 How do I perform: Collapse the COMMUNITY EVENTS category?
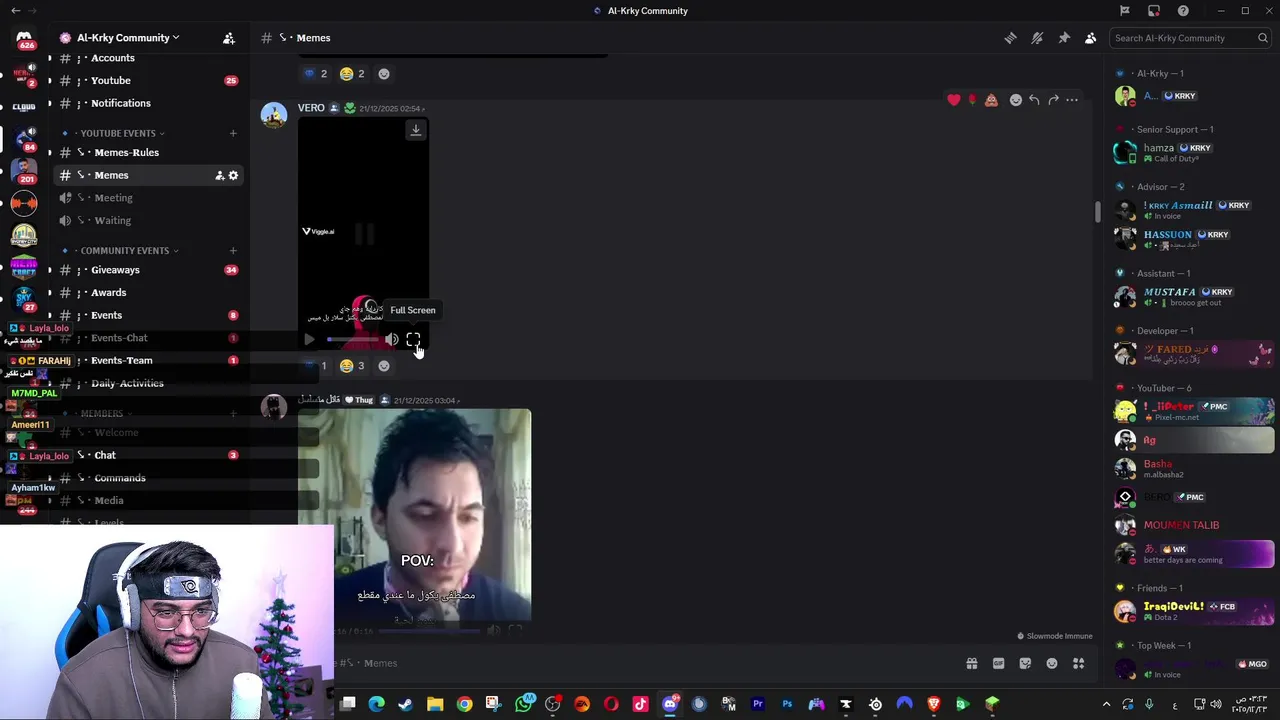tap(125, 250)
